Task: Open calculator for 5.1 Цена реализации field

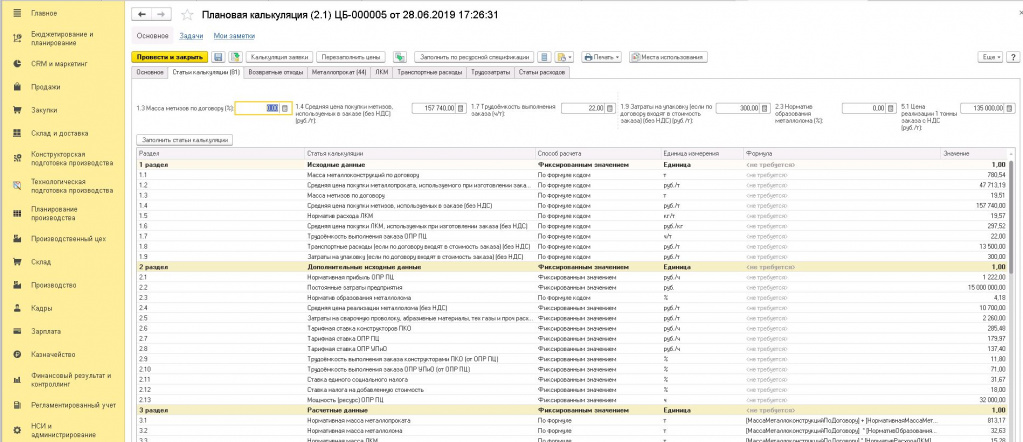Action: click(x=1011, y=108)
